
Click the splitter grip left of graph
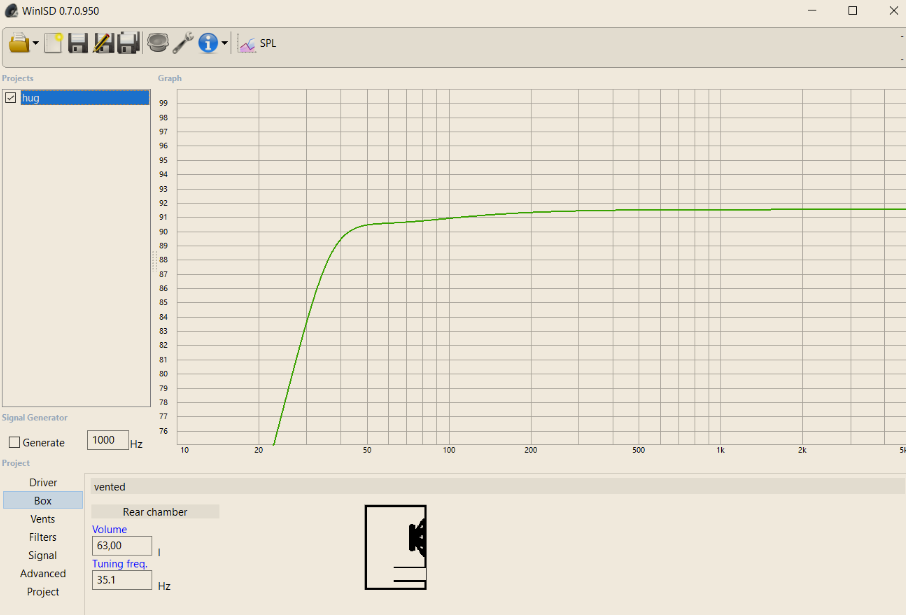(x=154, y=261)
